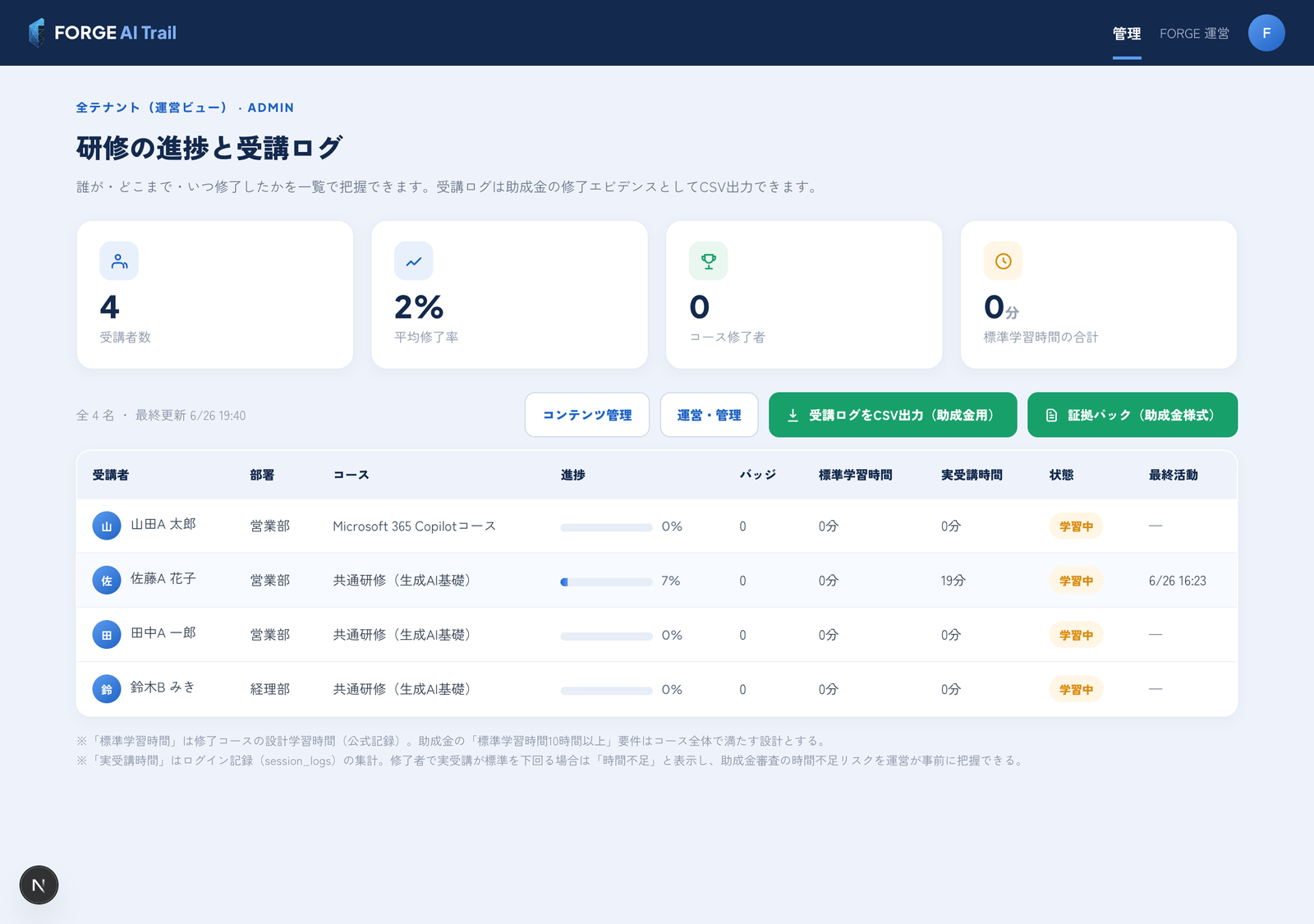The height and width of the screenshot is (924, 1314).
Task: Click 佐藤A 花子's 学習中 status badge
Action: 1076,580
